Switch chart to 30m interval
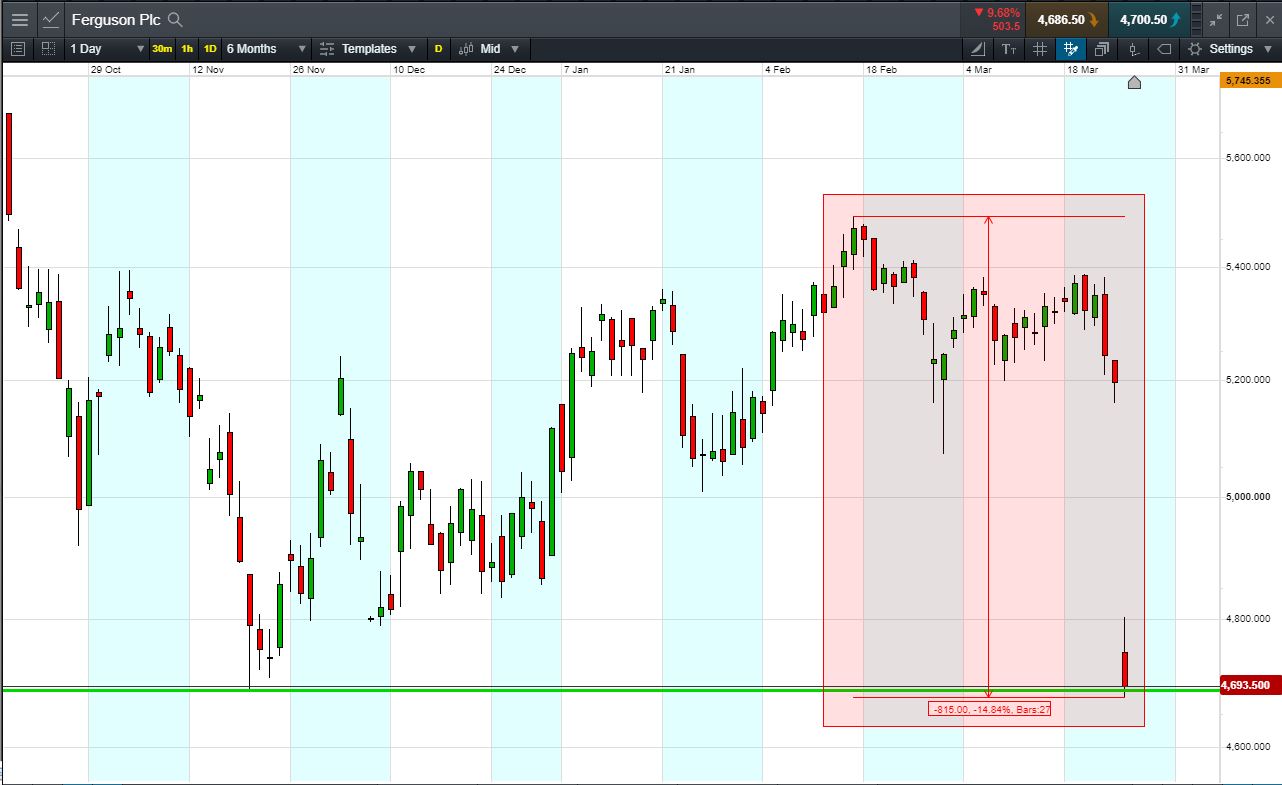The height and width of the screenshot is (785, 1282). tap(161, 48)
